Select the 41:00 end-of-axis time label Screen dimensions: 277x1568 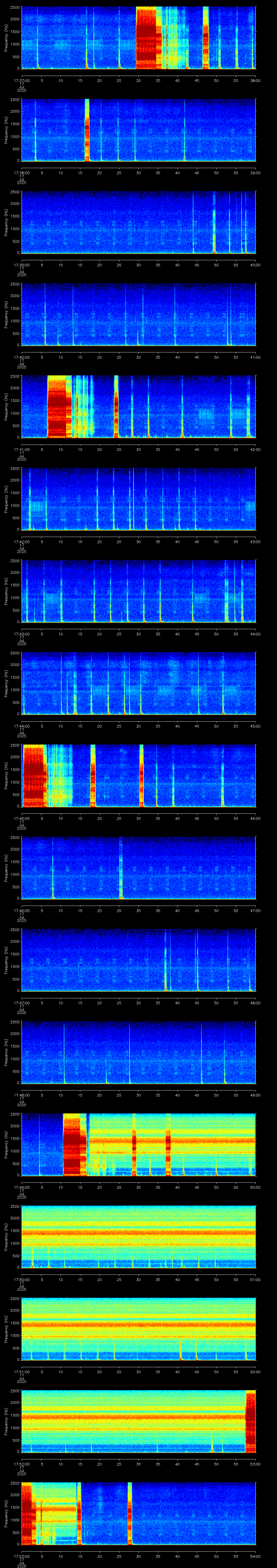click(255, 357)
